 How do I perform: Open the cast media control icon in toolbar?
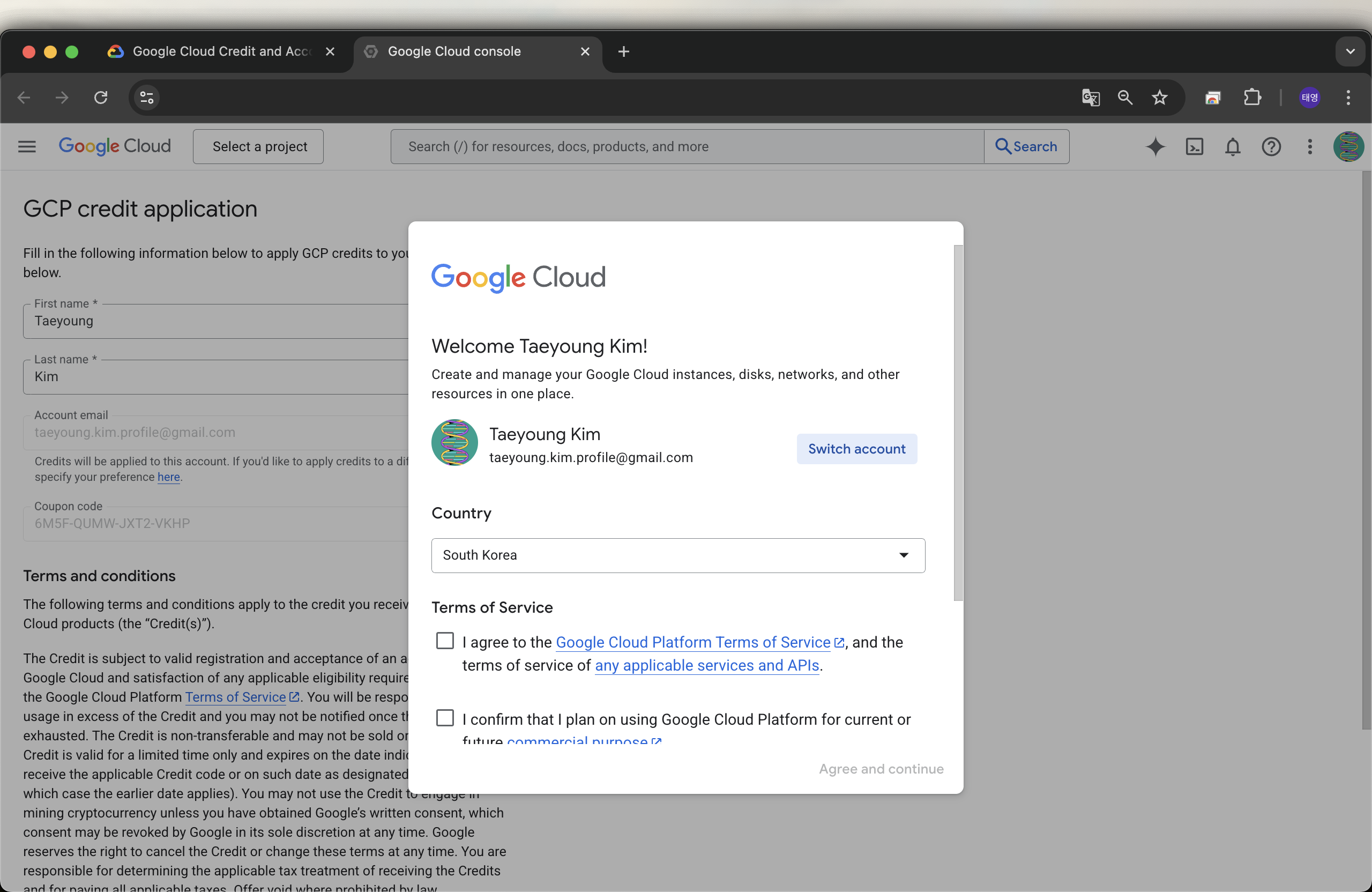[x=1213, y=98]
